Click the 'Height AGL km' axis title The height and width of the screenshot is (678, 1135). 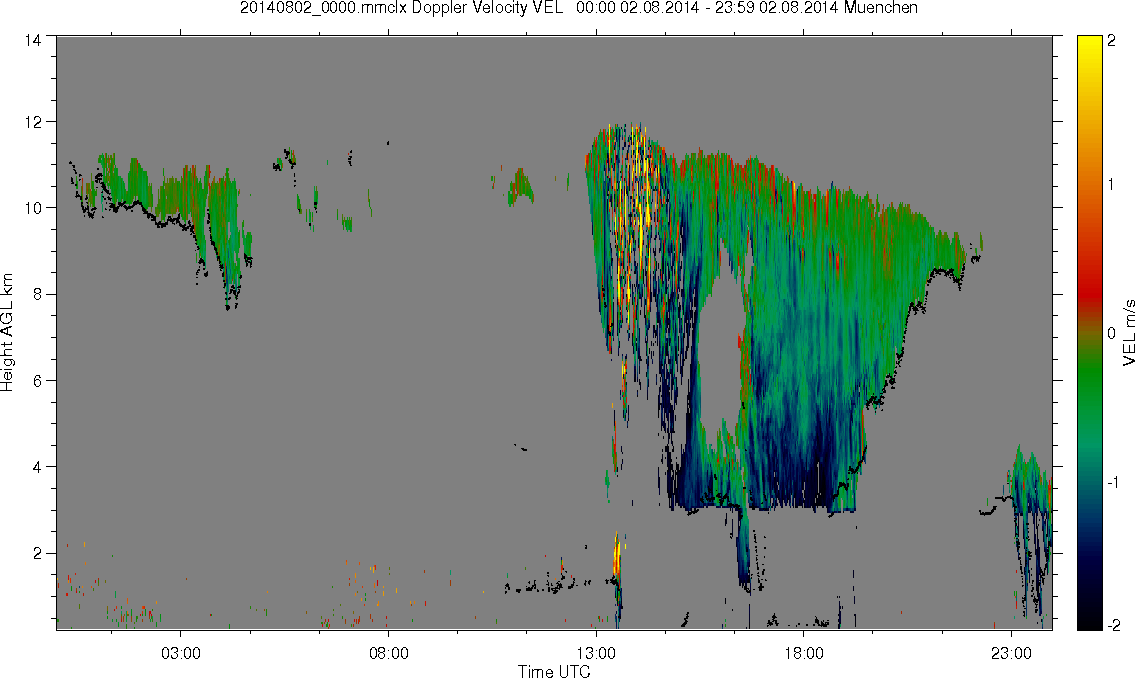[7, 332]
